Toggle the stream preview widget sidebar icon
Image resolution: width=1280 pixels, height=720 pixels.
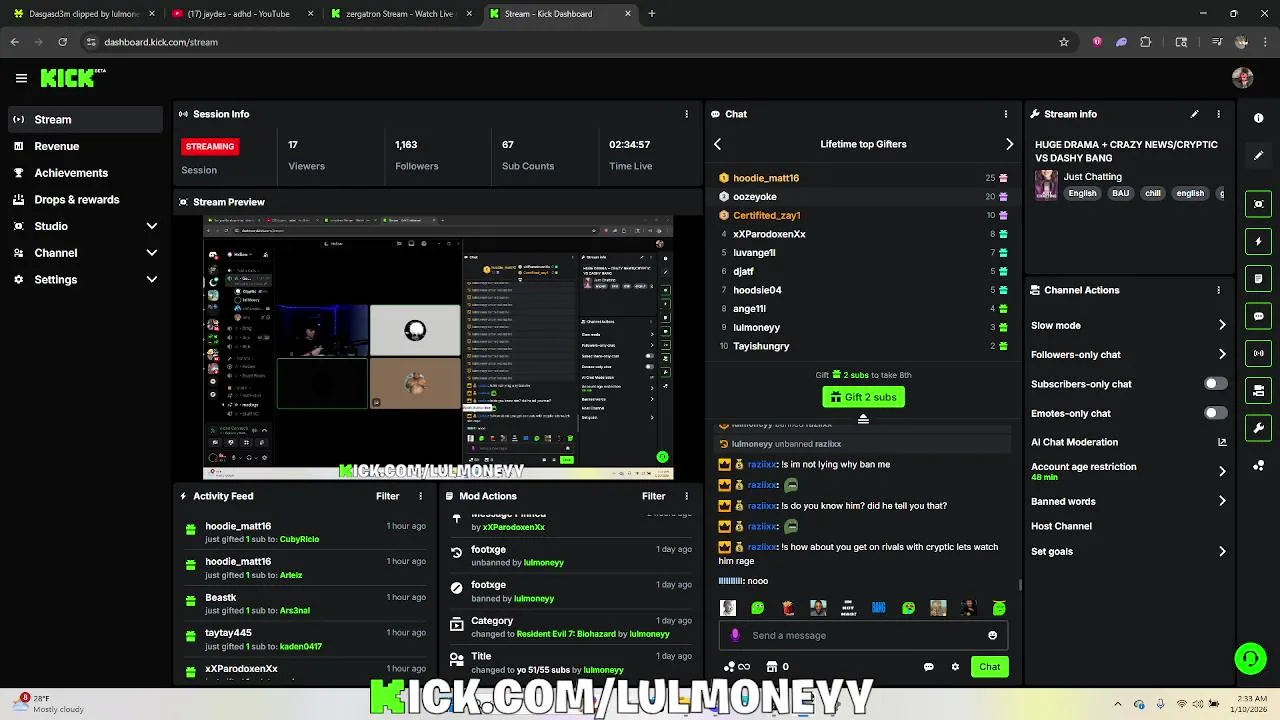[x=1259, y=204]
